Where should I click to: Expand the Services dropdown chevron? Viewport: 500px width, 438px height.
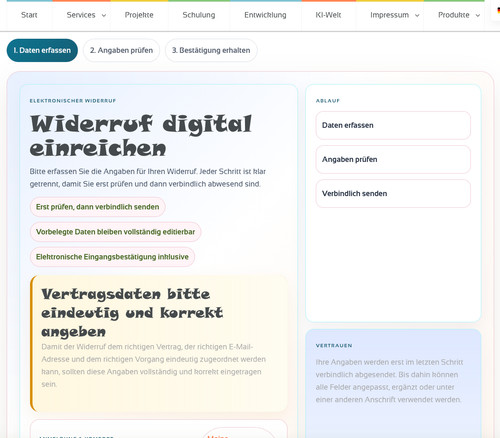tap(104, 15)
